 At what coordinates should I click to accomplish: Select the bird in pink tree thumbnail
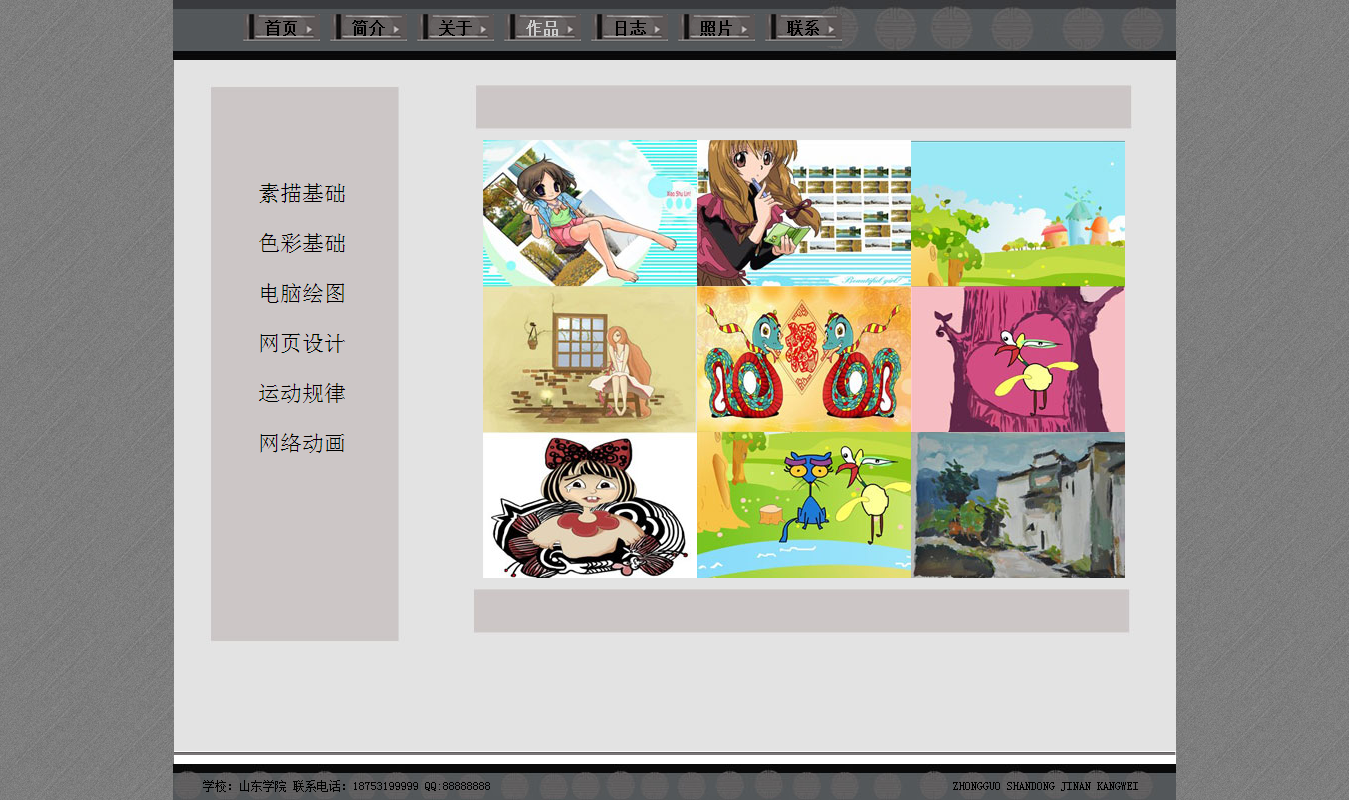(1018, 359)
